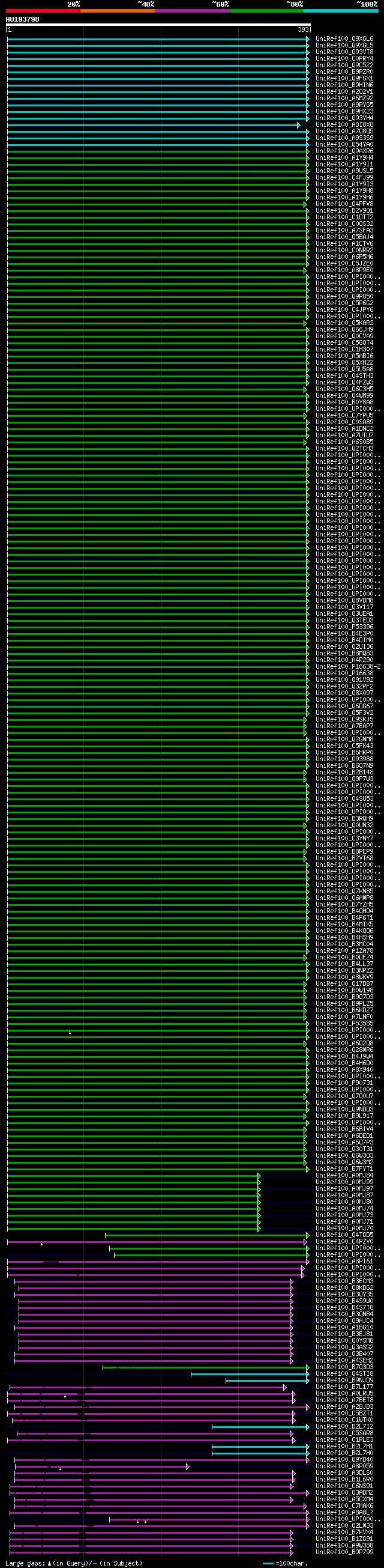384x1568 pixels.
Task: Select the UniRef100_B7FYT1 label
Action: (344, 1169)
